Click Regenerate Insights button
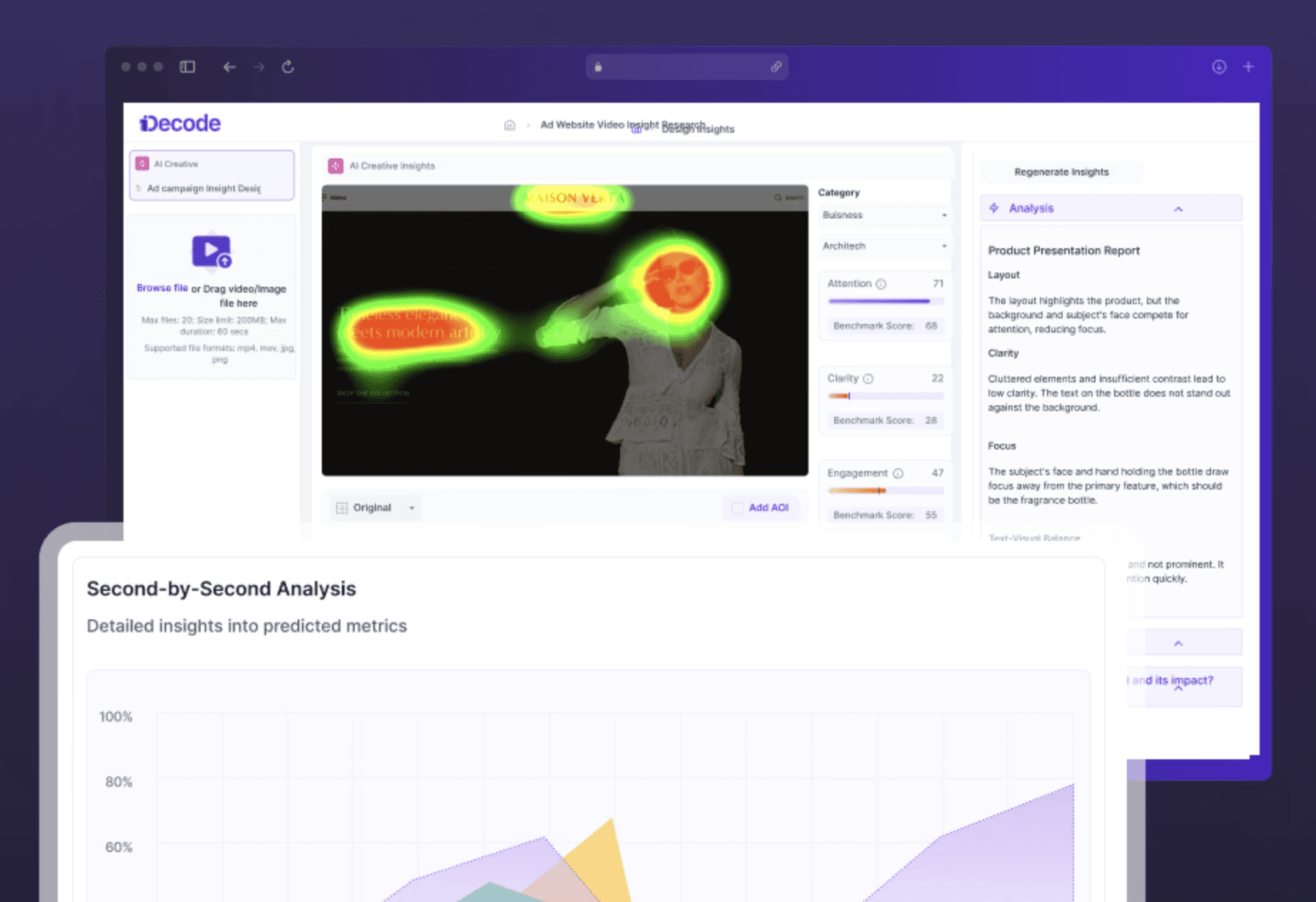 coord(1061,172)
